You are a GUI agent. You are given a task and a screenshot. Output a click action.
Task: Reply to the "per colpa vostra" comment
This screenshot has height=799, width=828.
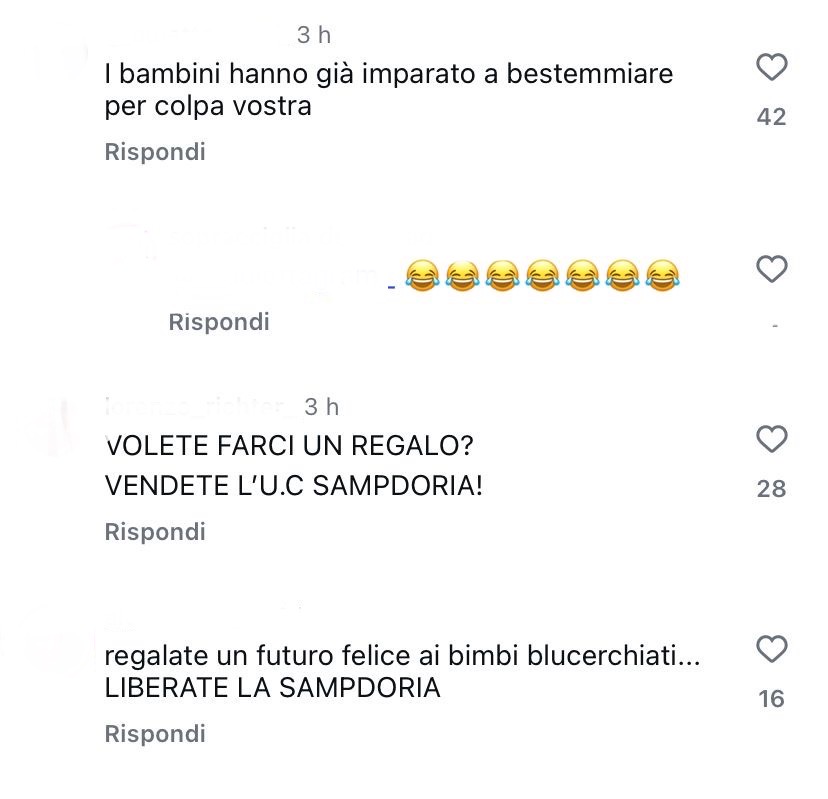155,152
